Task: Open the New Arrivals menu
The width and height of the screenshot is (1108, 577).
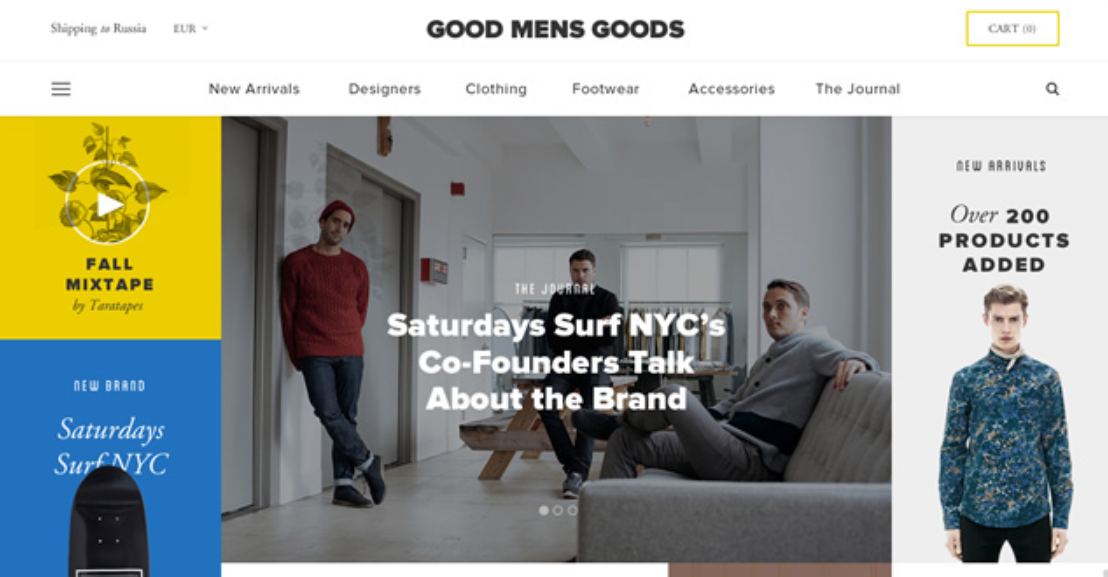Action: point(254,89)
